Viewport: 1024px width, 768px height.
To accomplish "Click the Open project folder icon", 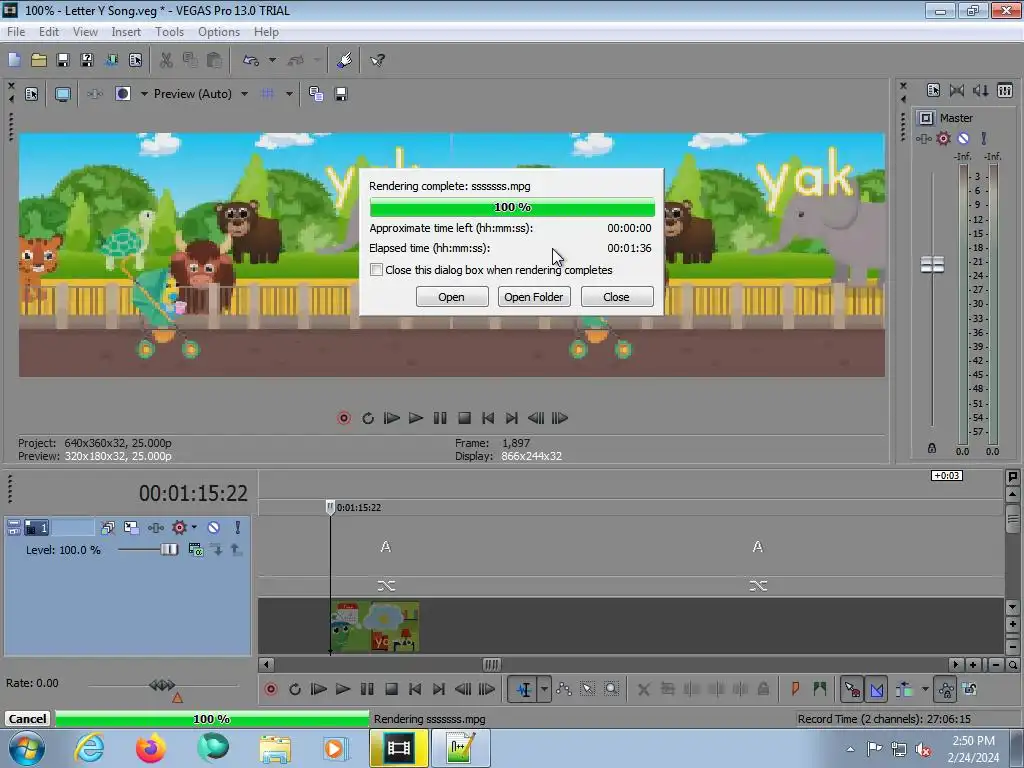I will pos(39,60).
